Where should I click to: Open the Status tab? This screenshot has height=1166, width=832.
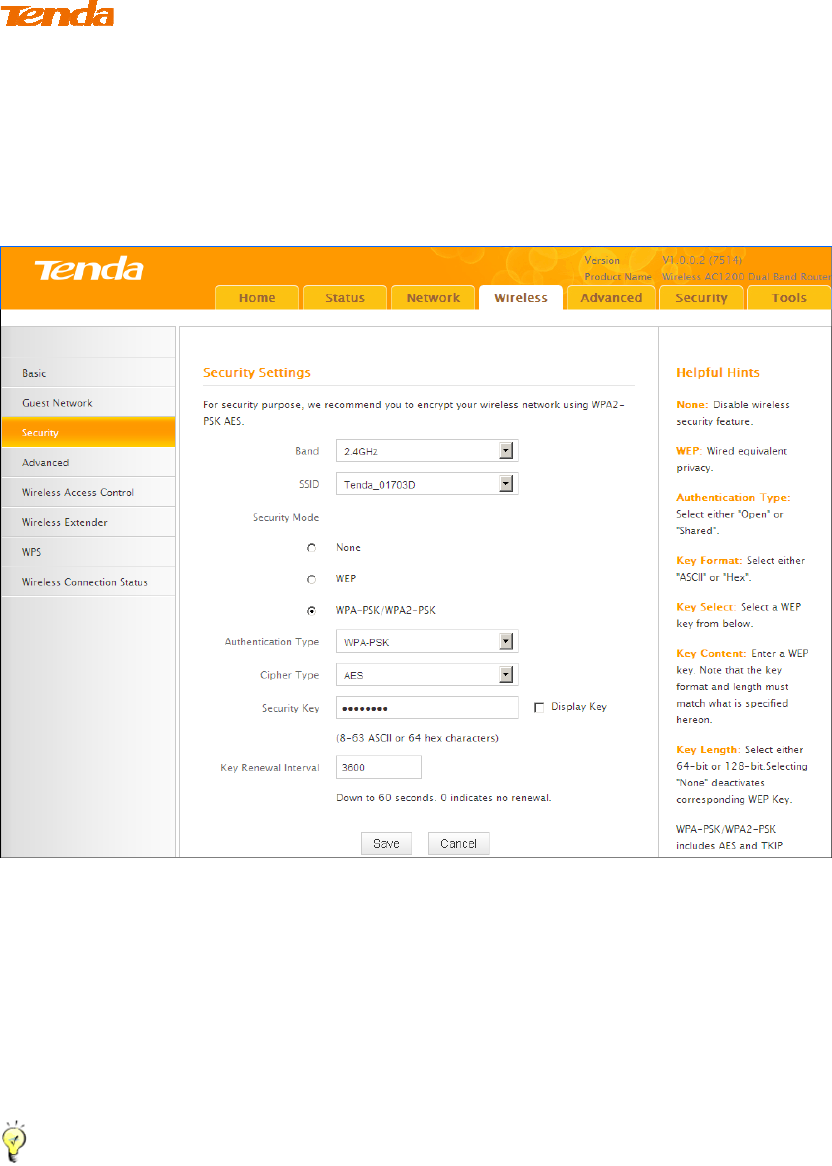pyautogui.click(x=345, y=297)
